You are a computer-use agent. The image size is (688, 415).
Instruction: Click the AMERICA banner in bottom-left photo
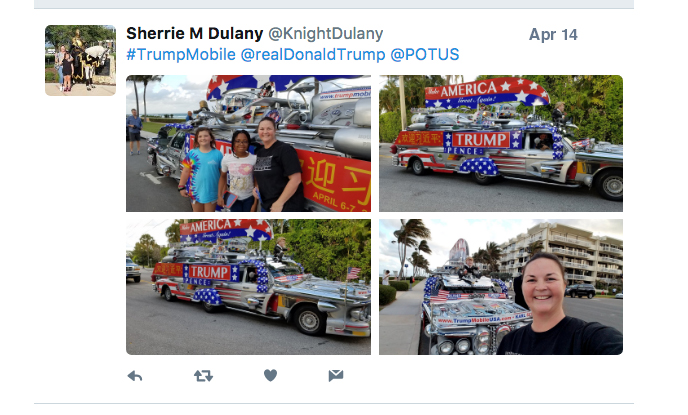pyautogui.click(x=226, y=230)
